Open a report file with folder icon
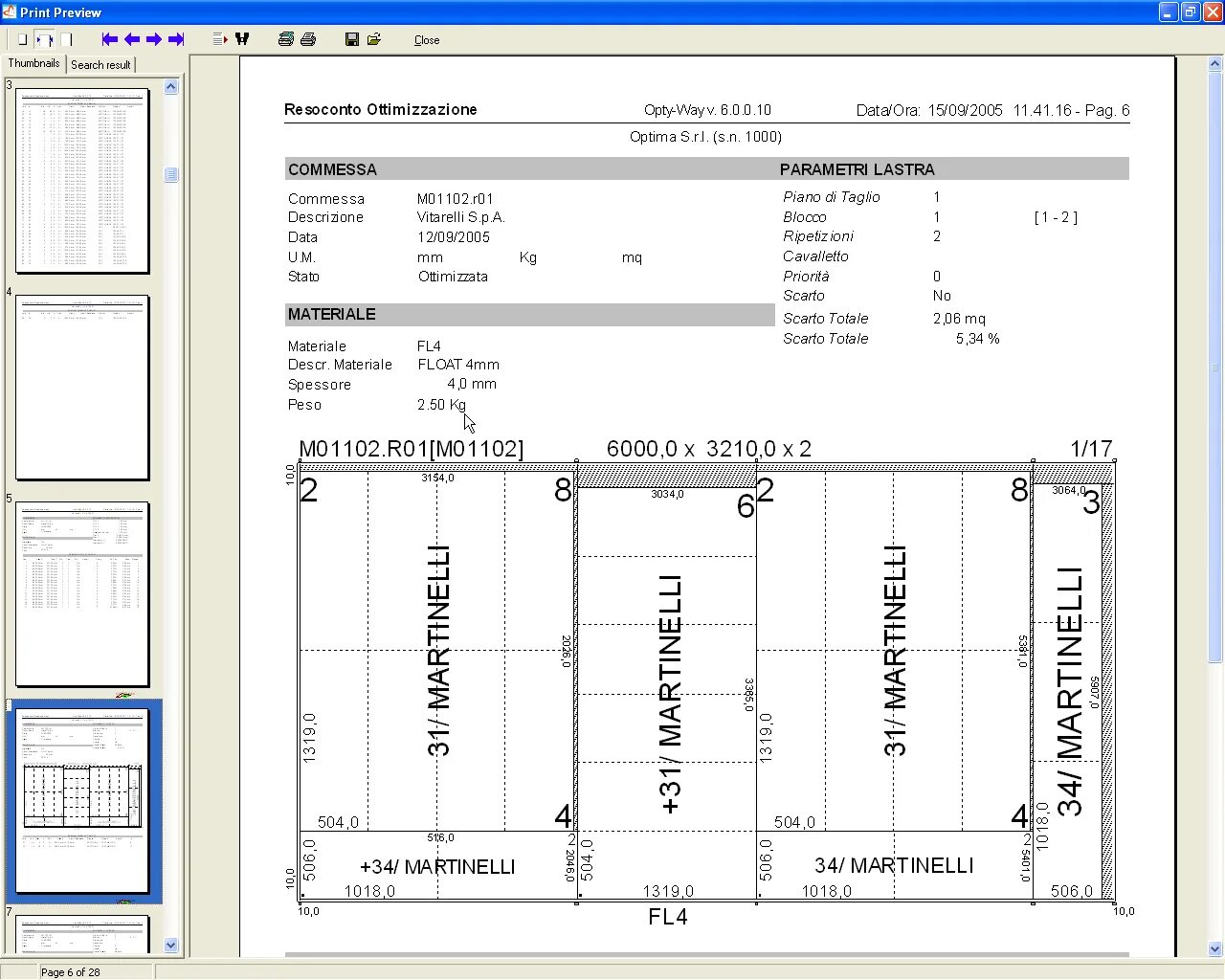Image resolution: width=1225 pixels, height=980 pixels. tap(374, 39)
